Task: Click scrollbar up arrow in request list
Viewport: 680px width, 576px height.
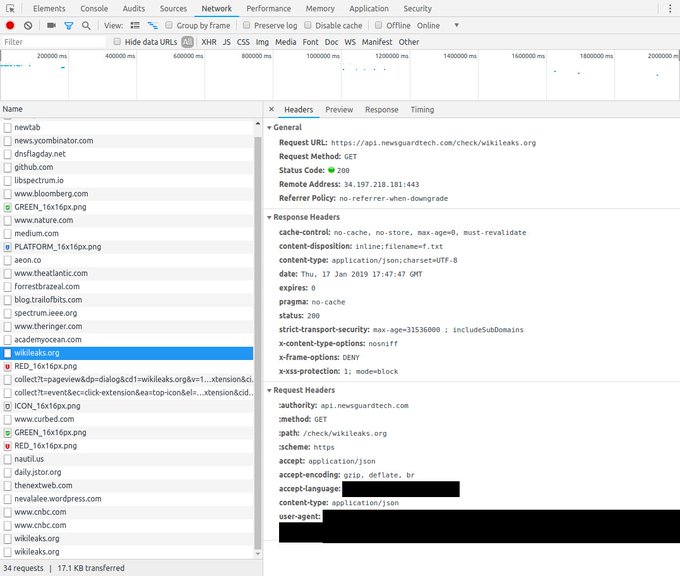Action: (258, 124)
